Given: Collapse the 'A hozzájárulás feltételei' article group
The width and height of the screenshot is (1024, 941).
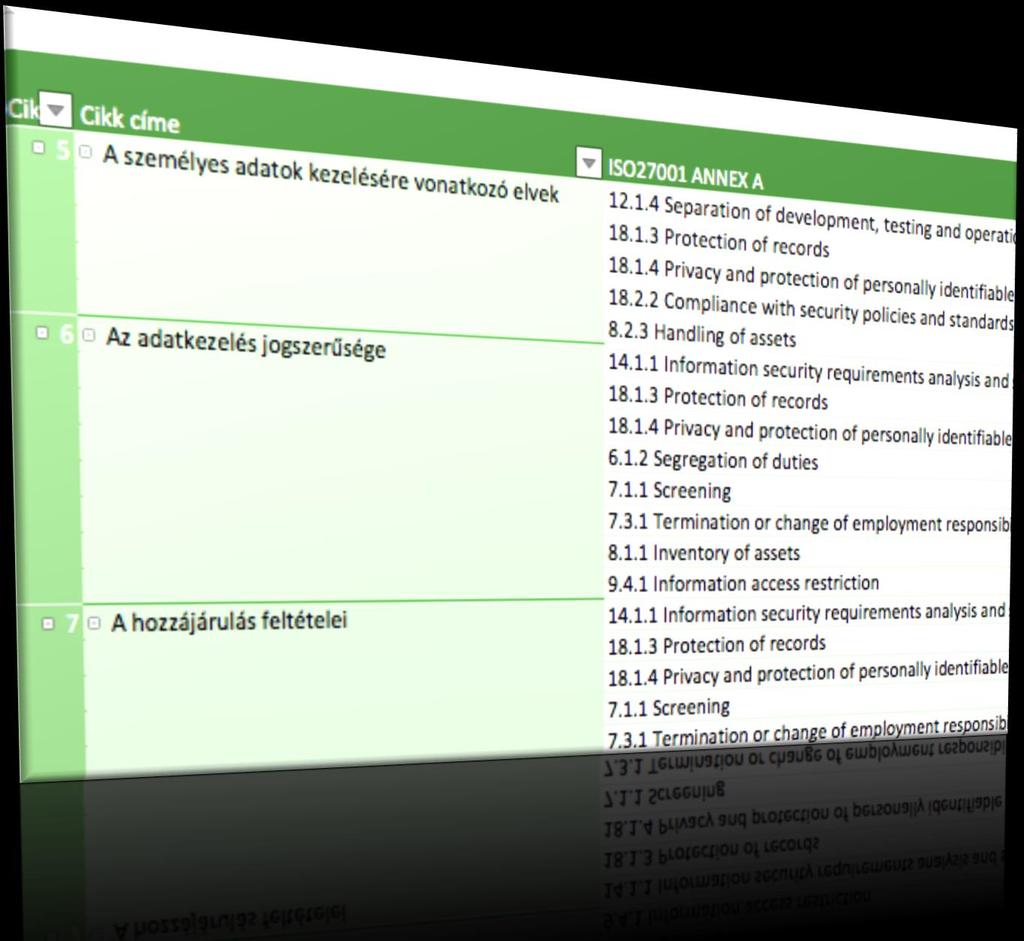Looking at the screenshot, I should click(x=94, y=624).
